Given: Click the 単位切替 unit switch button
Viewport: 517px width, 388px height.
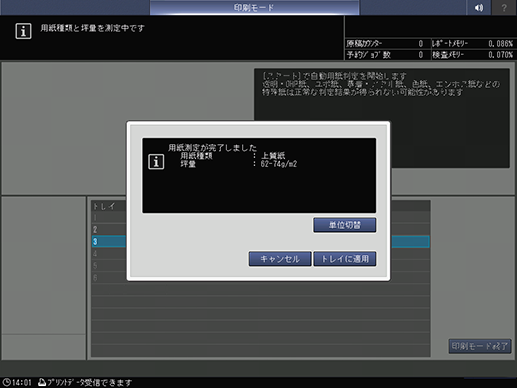Looking at the screenshot, I should [x=345, y=225].
